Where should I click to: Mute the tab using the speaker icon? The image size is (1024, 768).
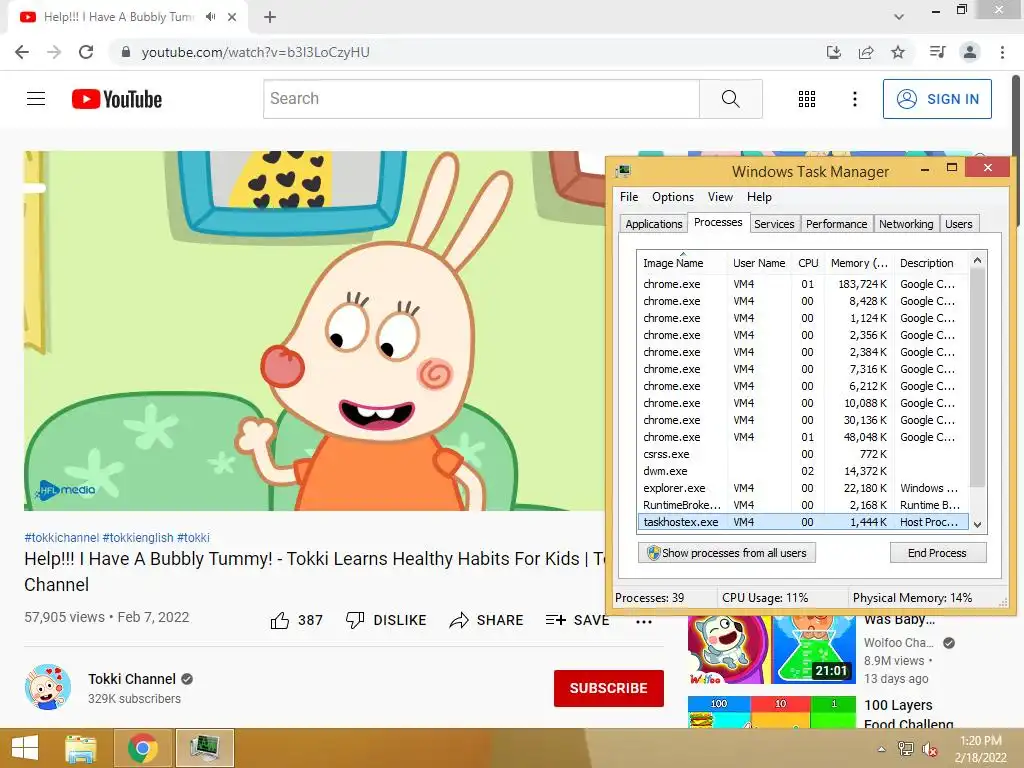point(210,17)
